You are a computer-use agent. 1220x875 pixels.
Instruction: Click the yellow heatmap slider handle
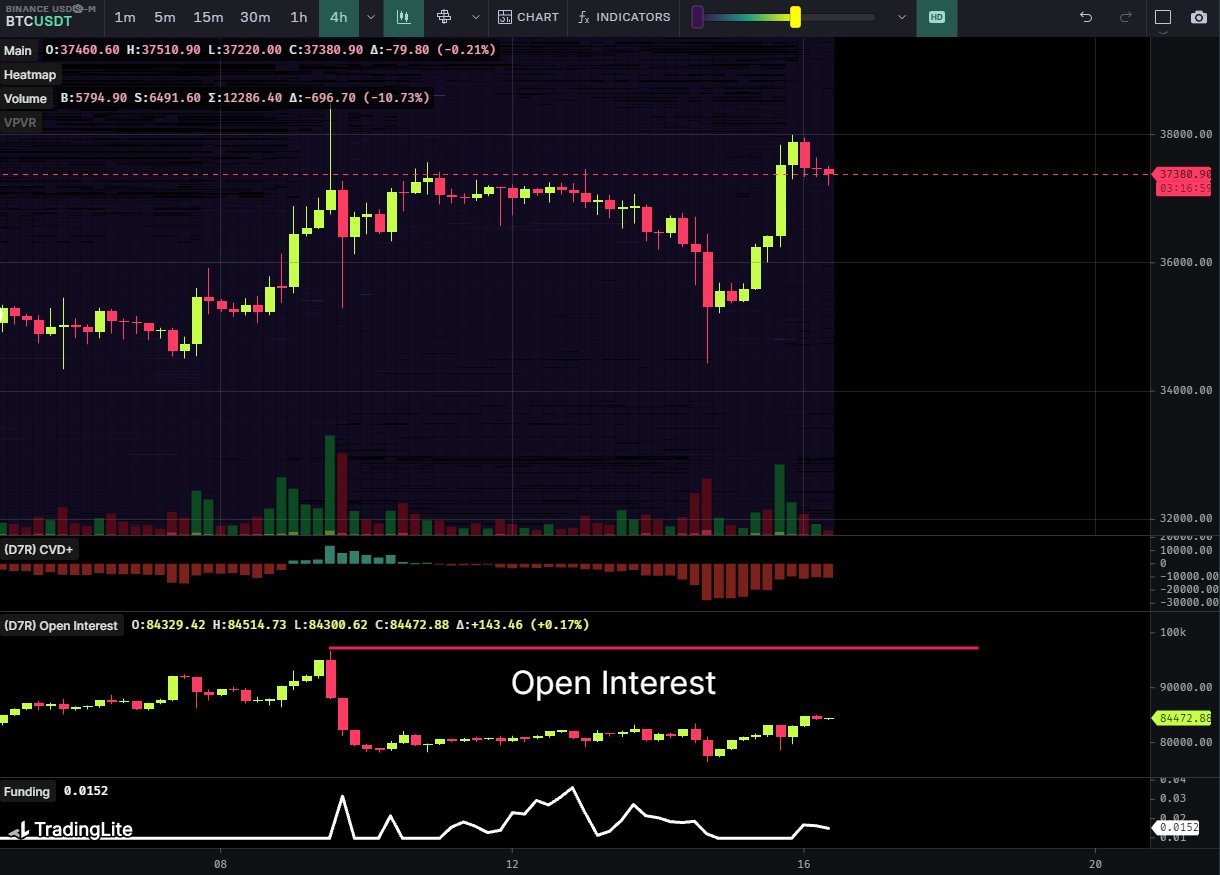coord(795,17)
